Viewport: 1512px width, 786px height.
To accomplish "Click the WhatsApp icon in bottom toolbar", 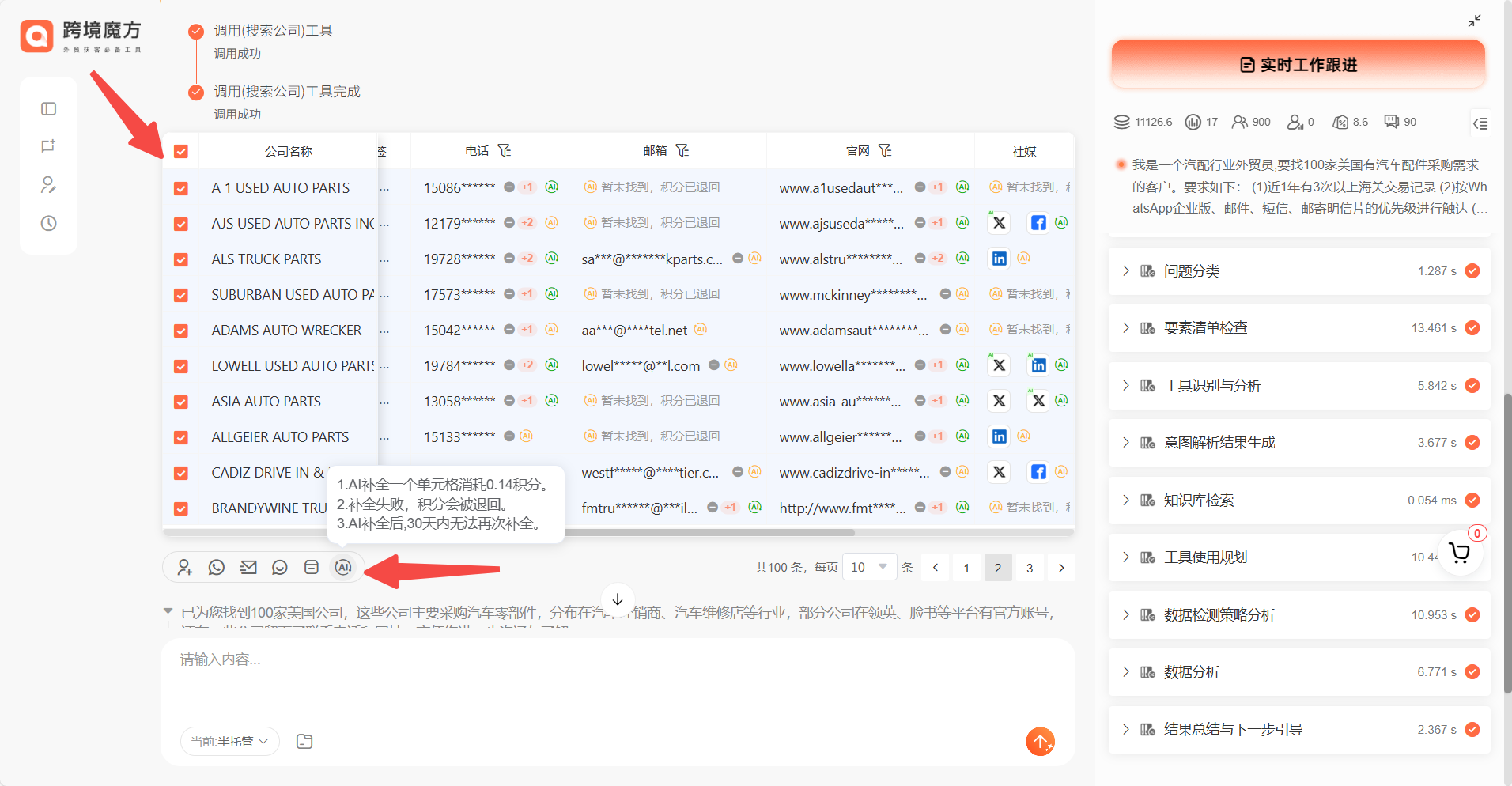I will pyautogui.click(x=216, y=567).
